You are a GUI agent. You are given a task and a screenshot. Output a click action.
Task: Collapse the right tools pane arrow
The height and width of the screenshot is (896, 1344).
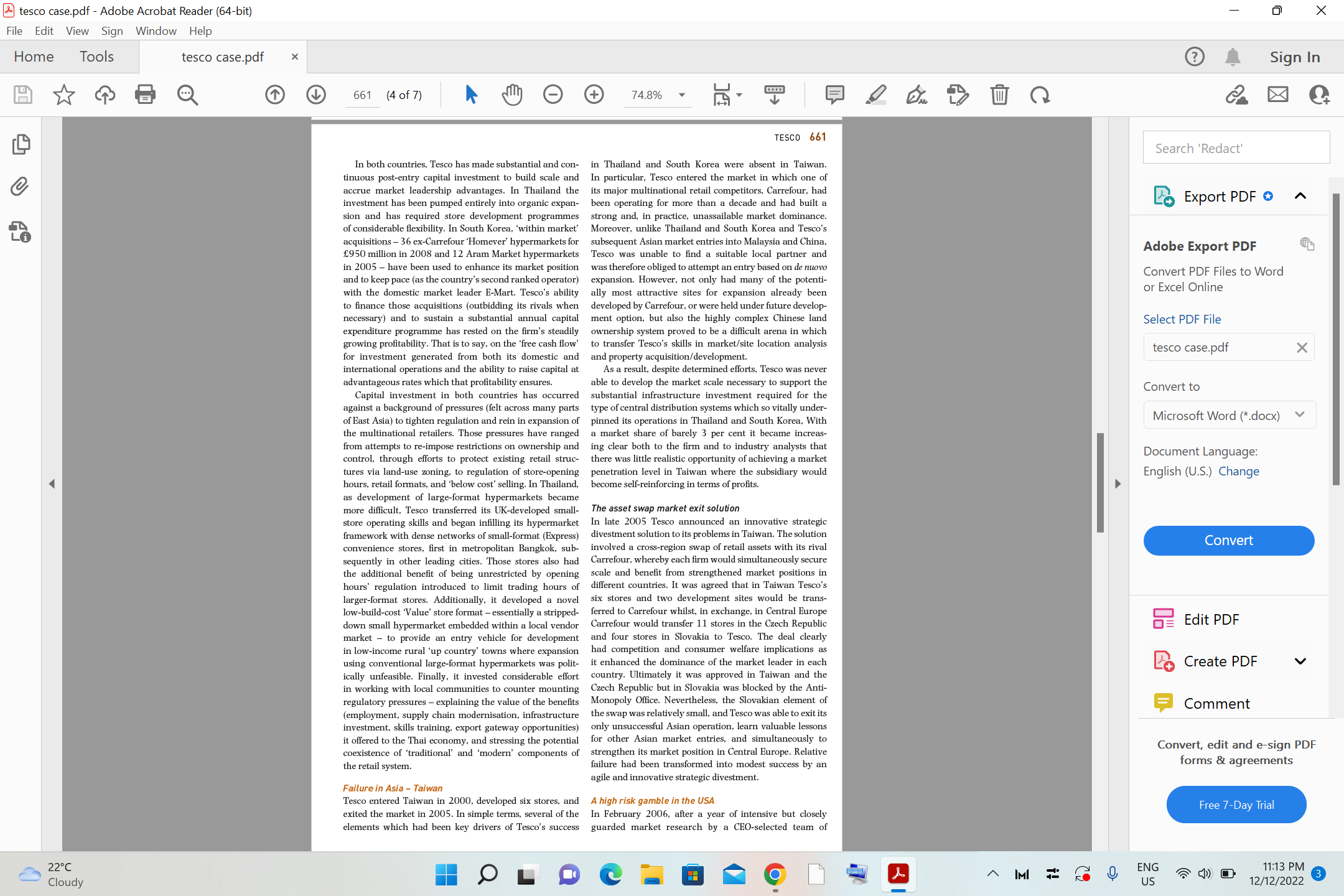click(x=1118, y=483)
